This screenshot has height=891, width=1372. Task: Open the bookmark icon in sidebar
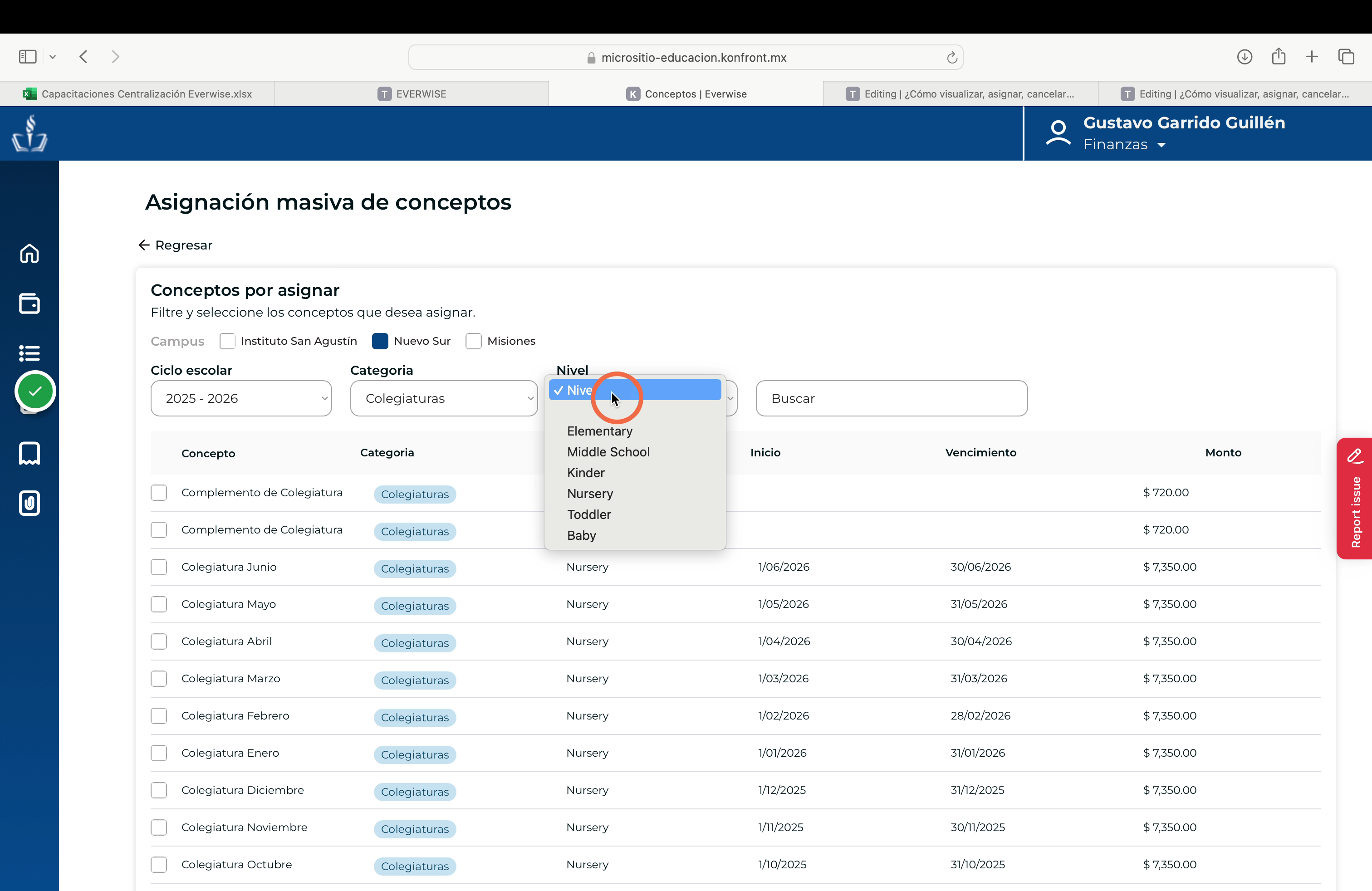(x=29, y=453)
